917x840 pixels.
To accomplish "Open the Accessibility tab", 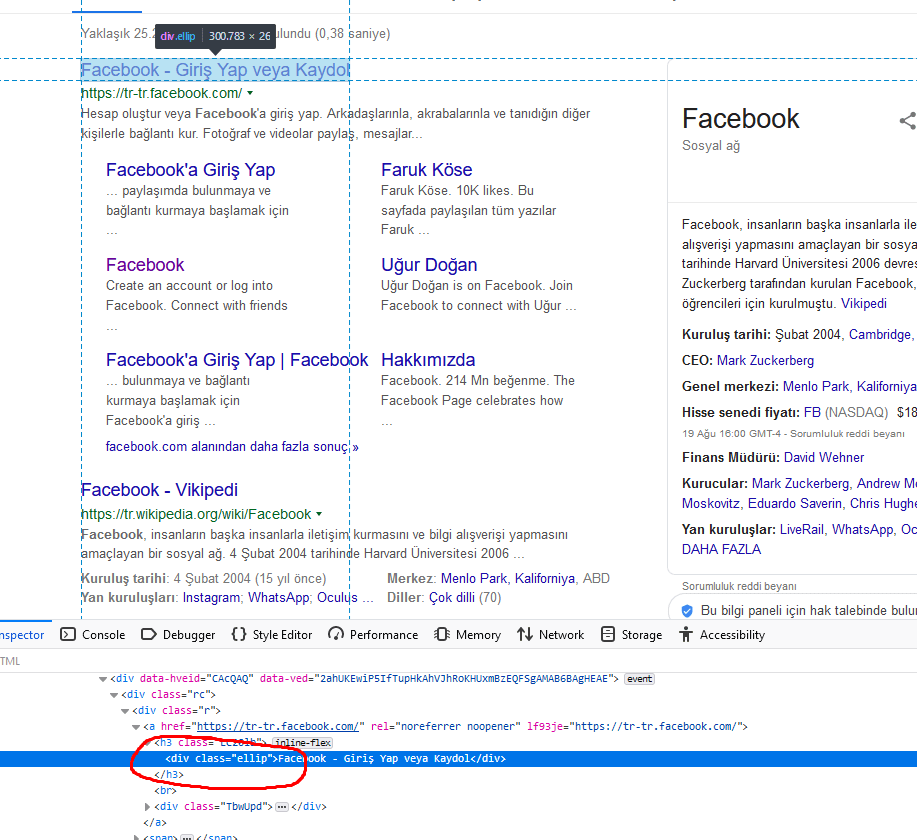I will 722,635.
